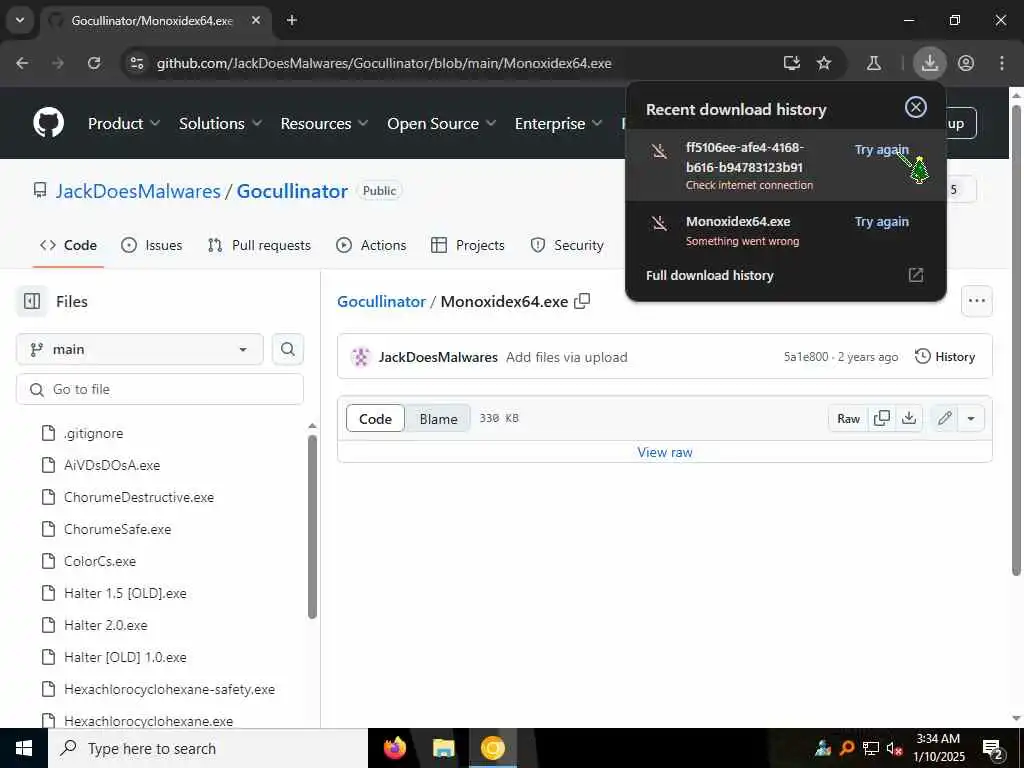Expand the Product menu
Screen dimensions: 1024x768
[124, 123]
